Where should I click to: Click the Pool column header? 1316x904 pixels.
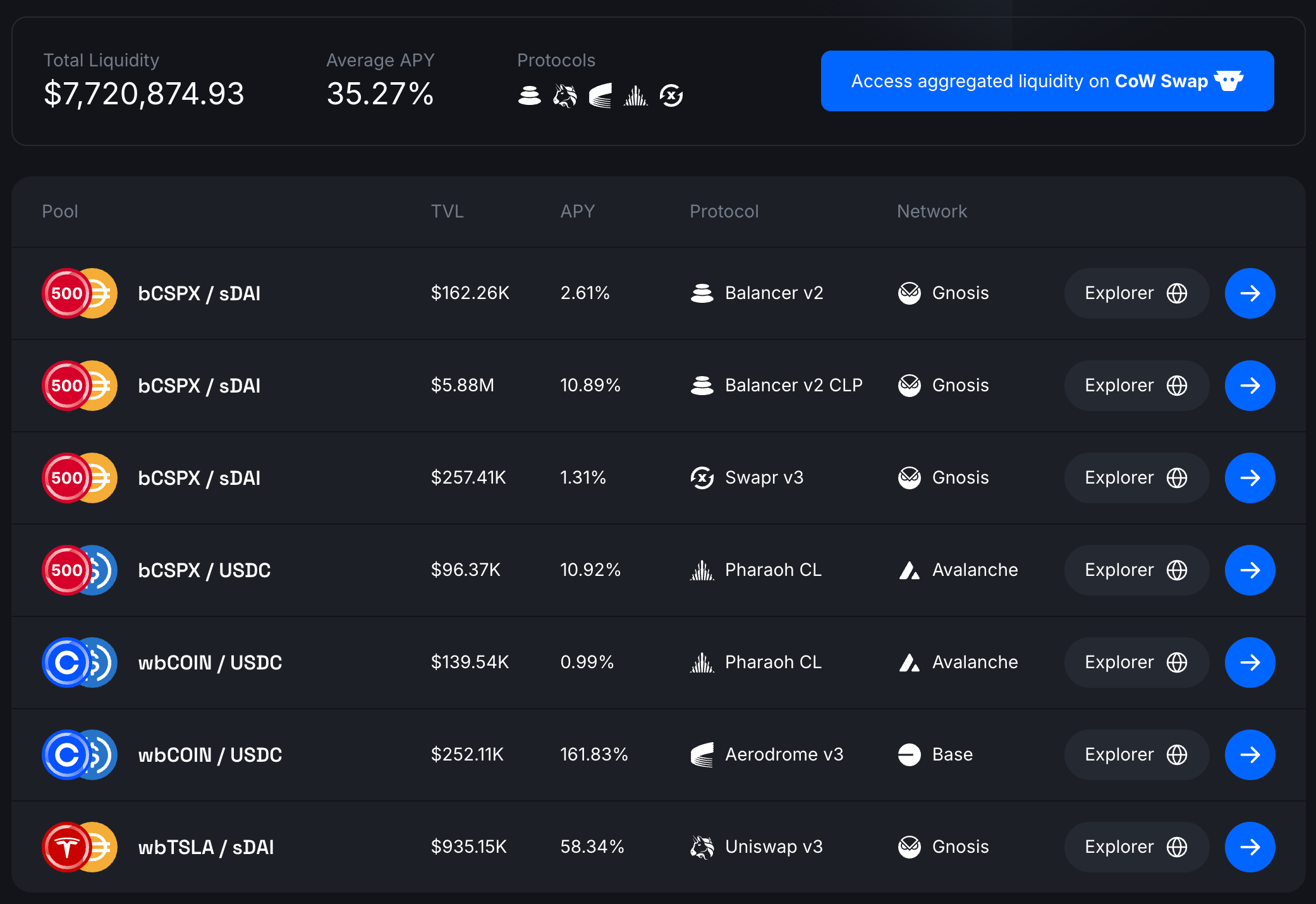point(60,211)
